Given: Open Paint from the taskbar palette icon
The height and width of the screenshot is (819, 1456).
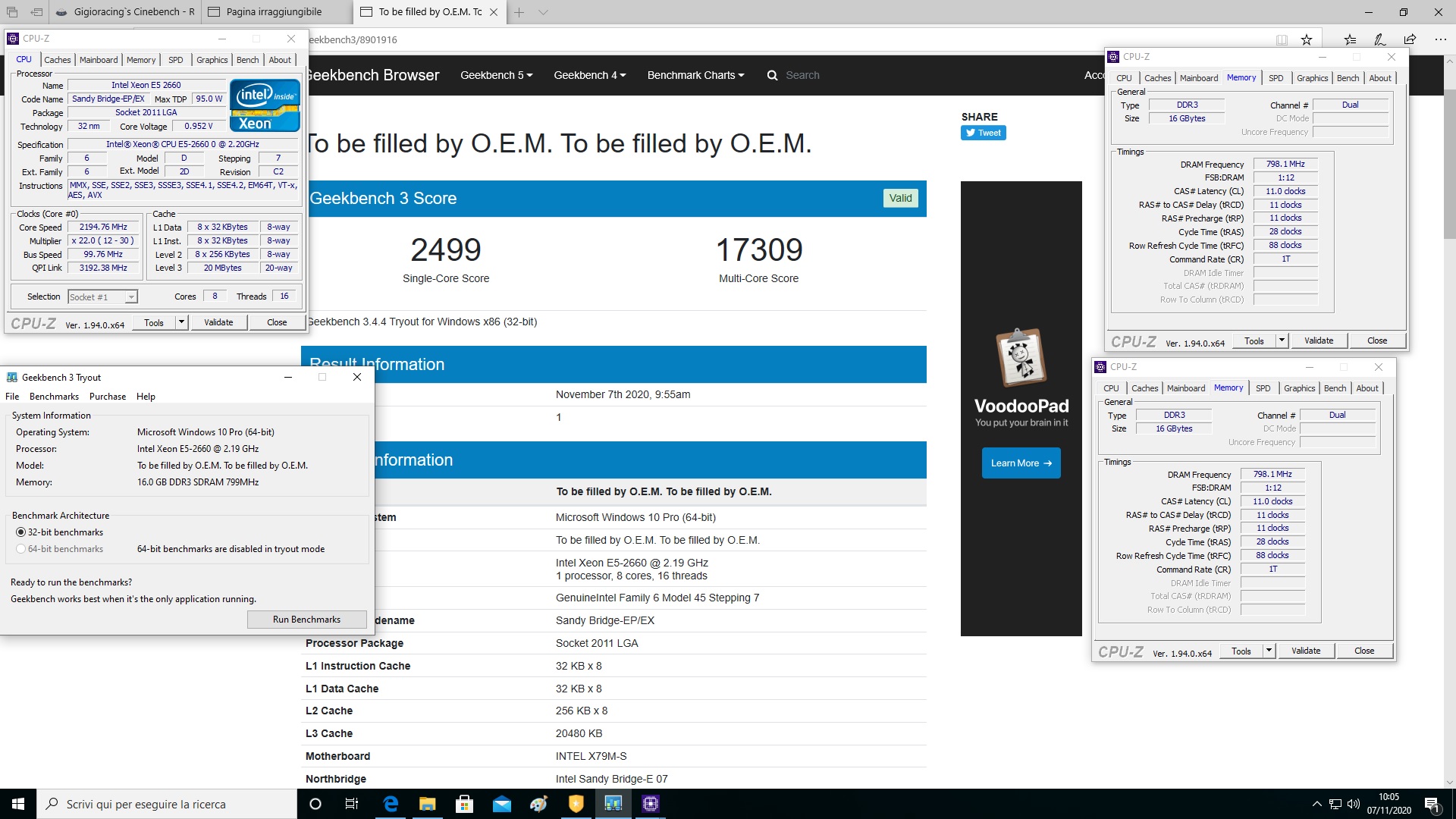Looking at the screenshot, I should click(539, 804).
